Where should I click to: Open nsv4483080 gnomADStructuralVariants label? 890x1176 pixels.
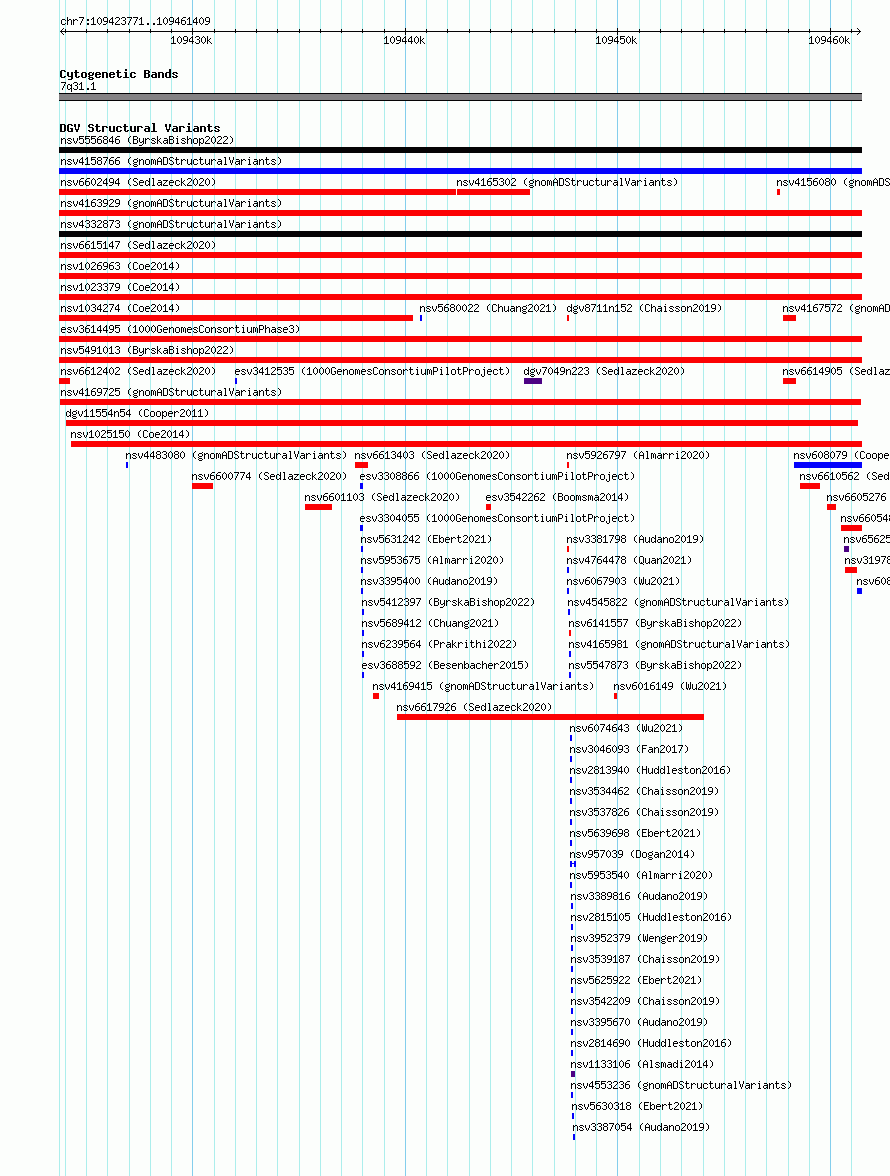click(236, 455)
